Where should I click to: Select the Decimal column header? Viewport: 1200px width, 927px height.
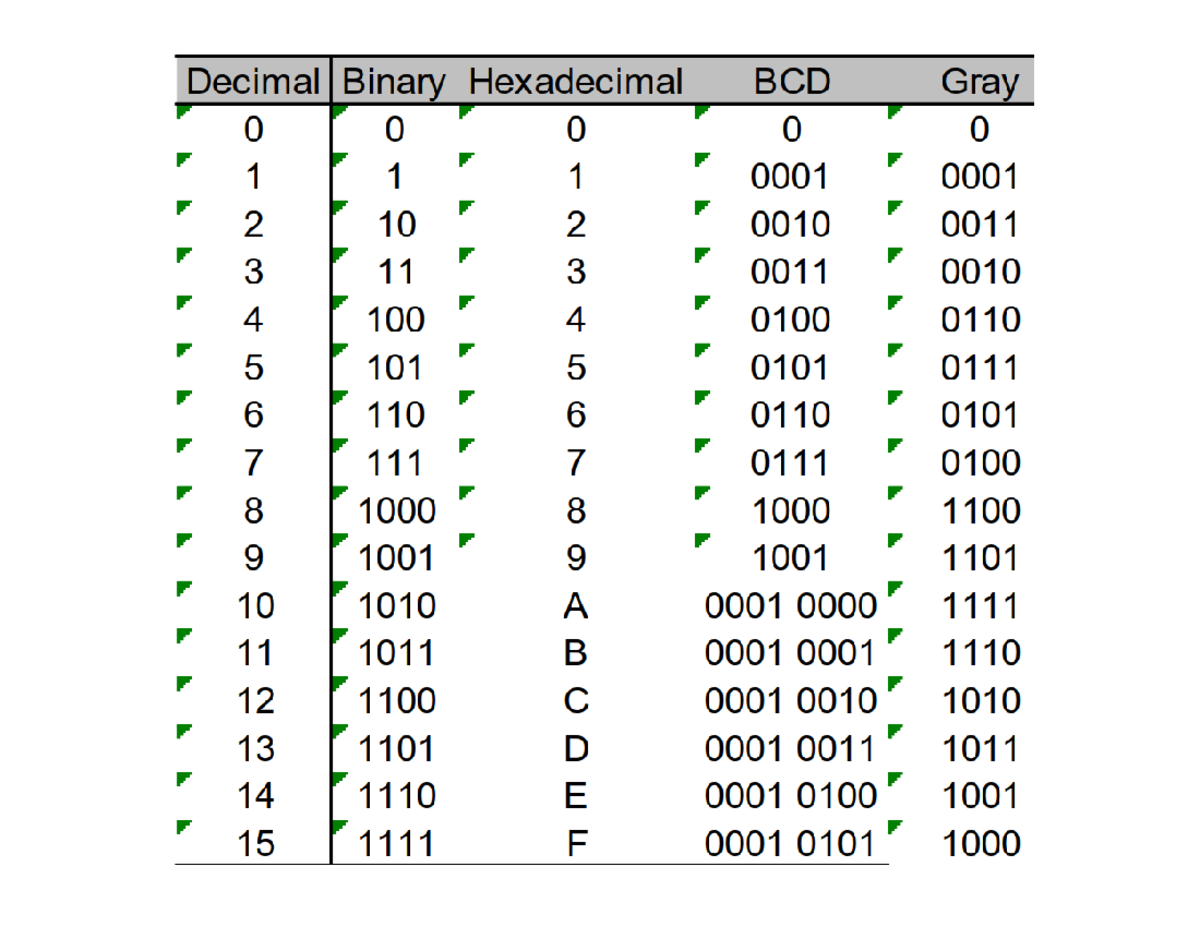pos(253,81)
